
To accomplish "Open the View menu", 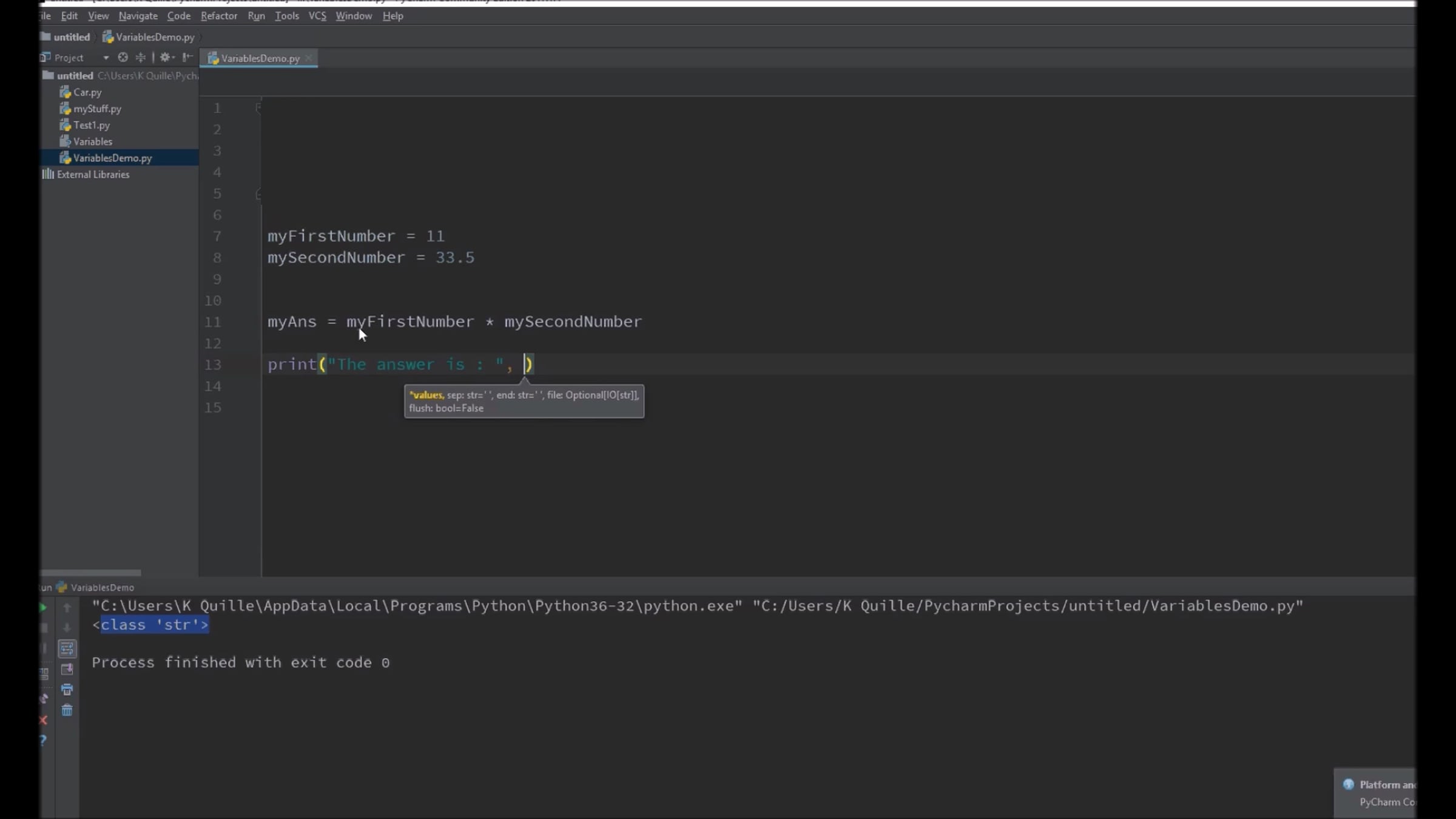I will (x=98, y=16).
